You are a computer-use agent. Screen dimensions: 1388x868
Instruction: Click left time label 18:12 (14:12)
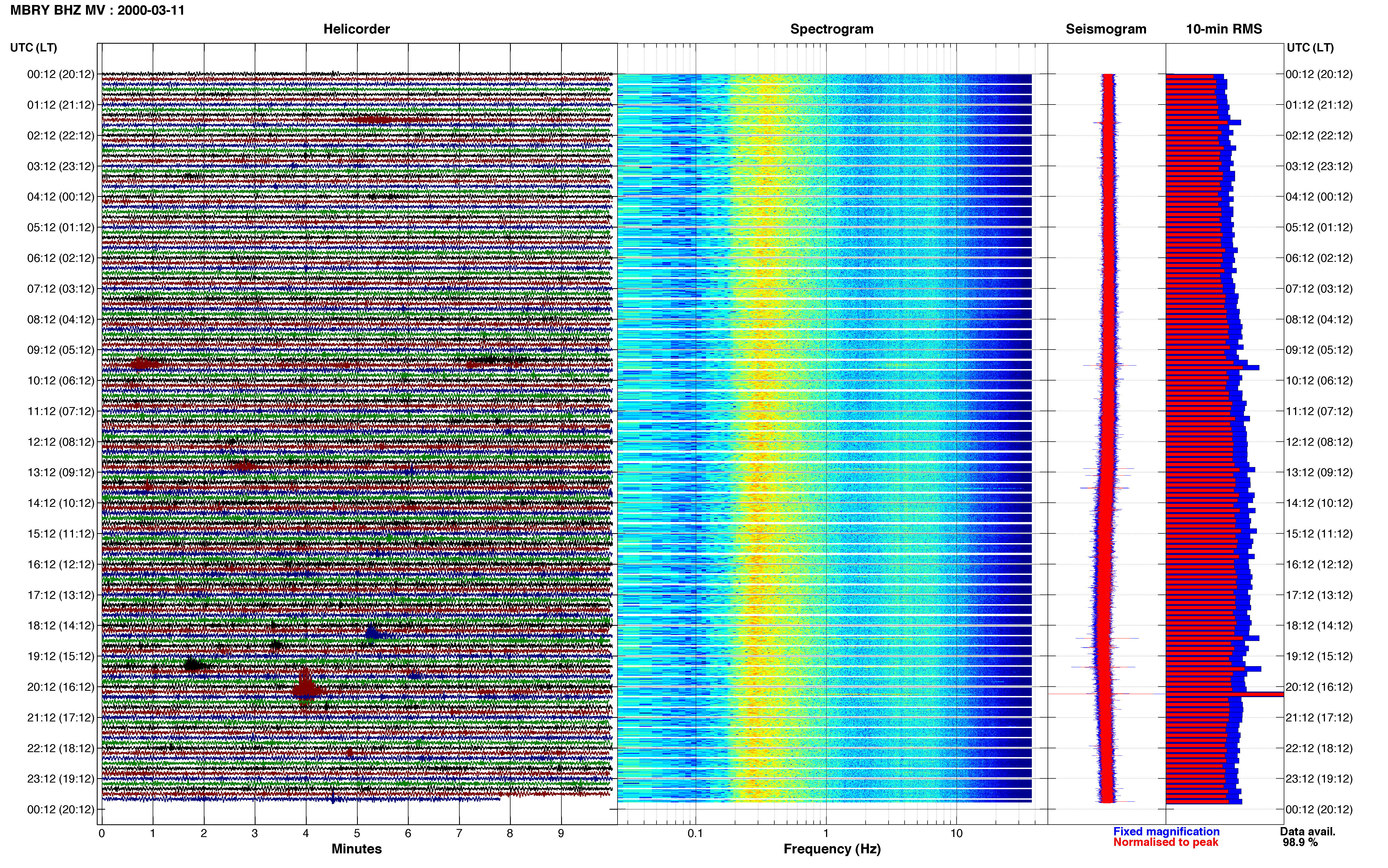click(61, 626)
